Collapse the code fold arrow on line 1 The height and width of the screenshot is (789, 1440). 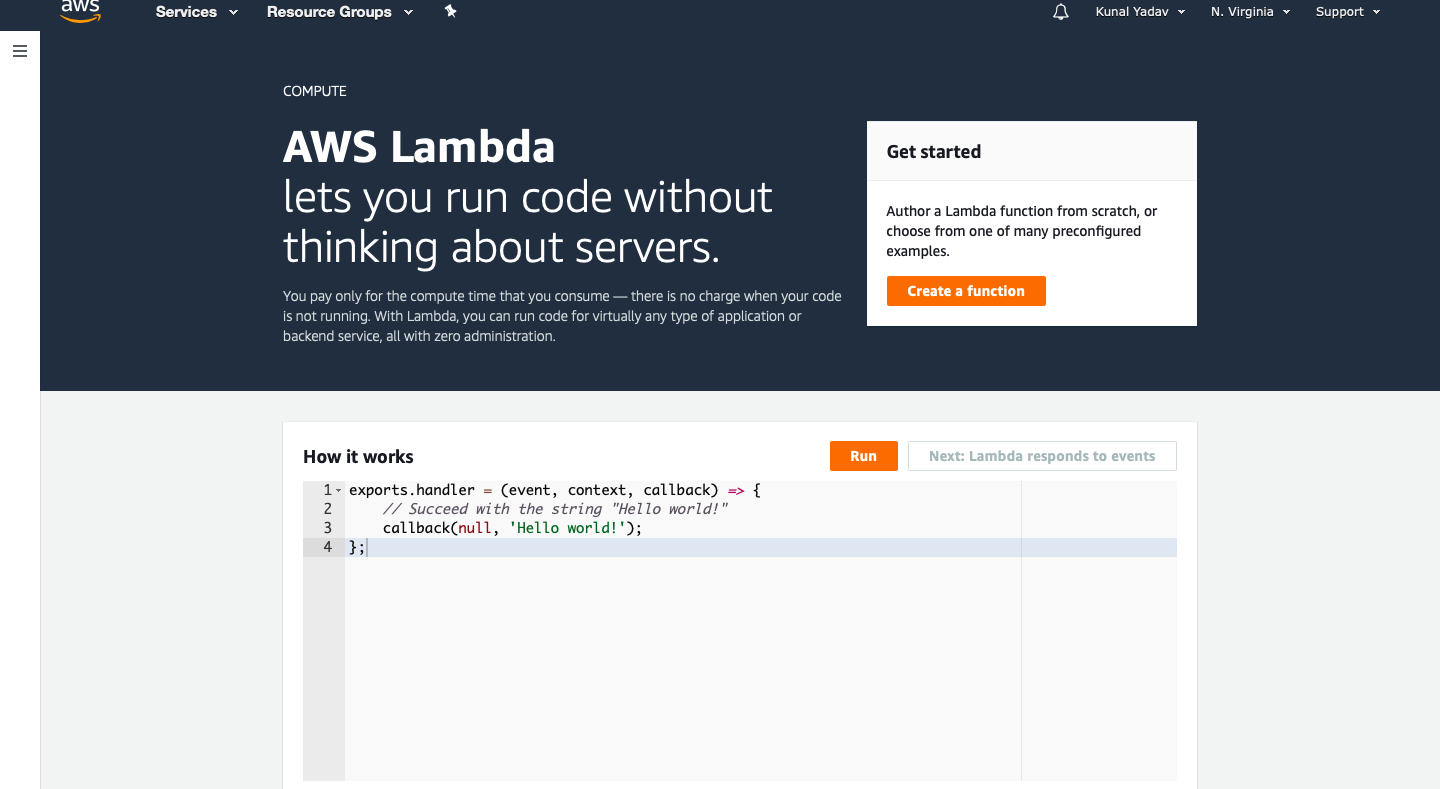(x=339, y=491)
